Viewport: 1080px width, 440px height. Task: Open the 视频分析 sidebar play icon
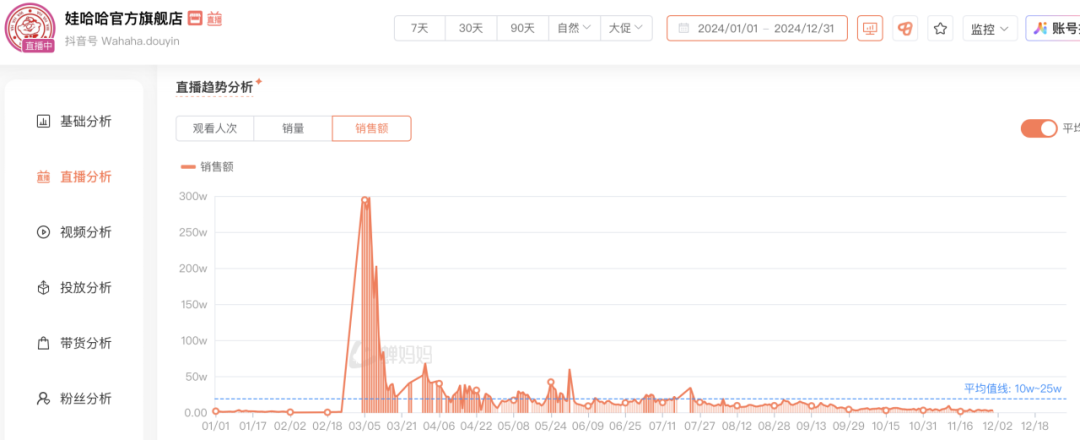(x=43, y=232)
